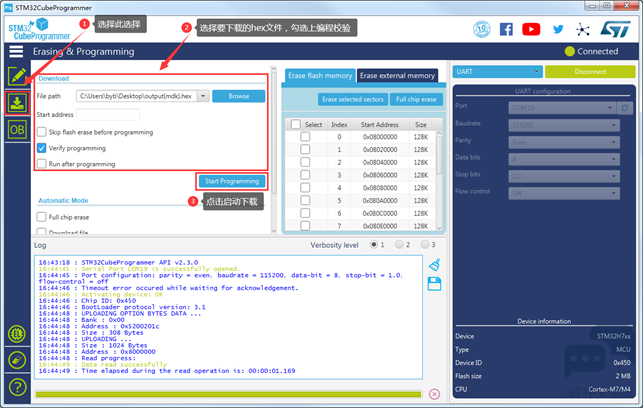This screenshot has width=643, height=408.
Task: Click sector address 0x08040000 cell
Action: 380,162
